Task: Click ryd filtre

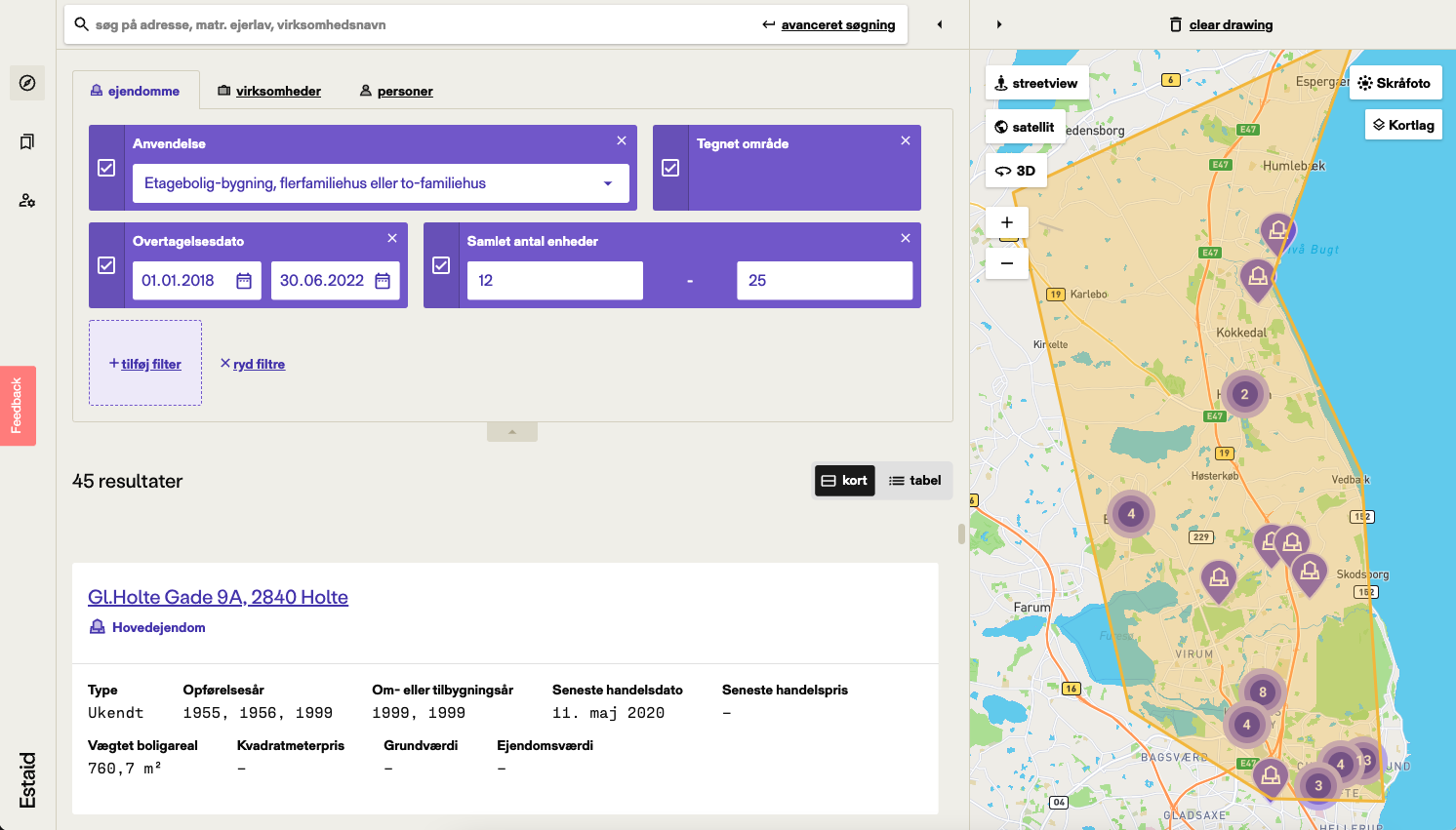Action: [253, 364]
